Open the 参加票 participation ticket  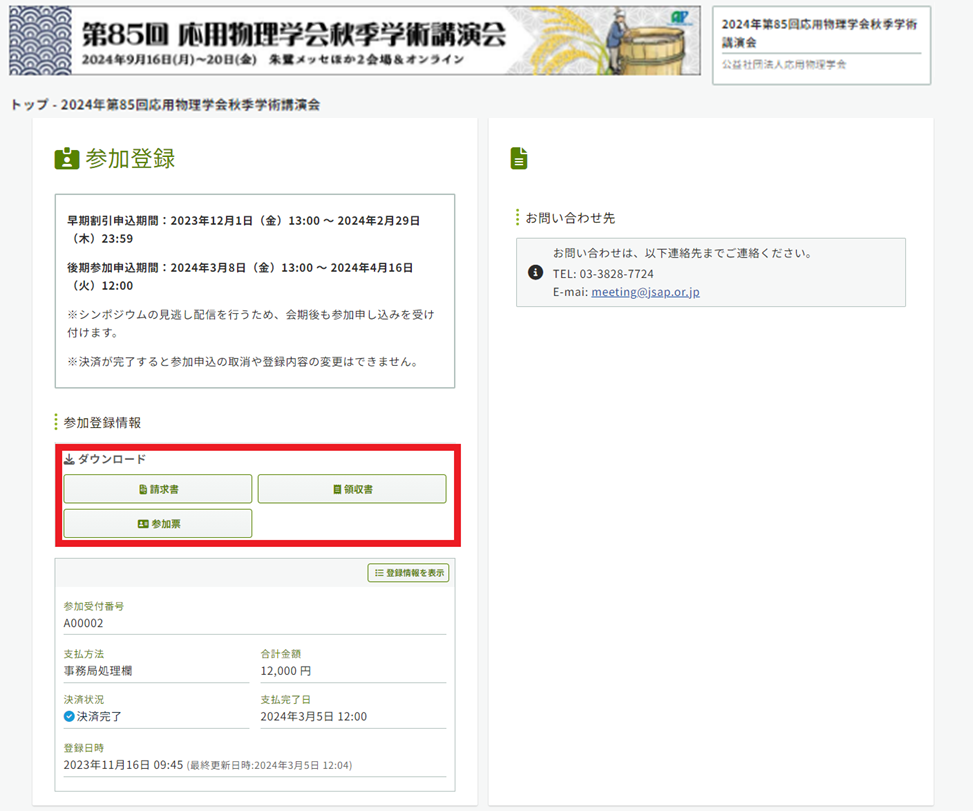(158, 523)
